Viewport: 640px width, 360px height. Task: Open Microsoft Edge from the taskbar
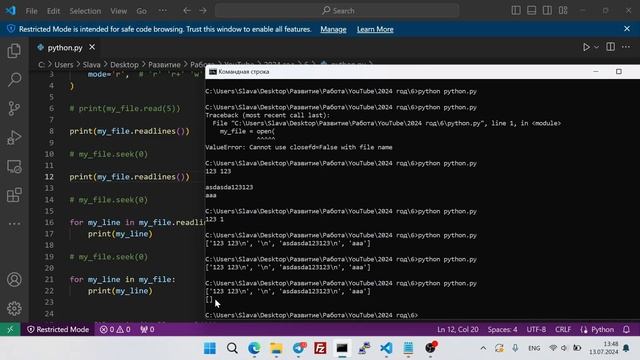point(254,348)
